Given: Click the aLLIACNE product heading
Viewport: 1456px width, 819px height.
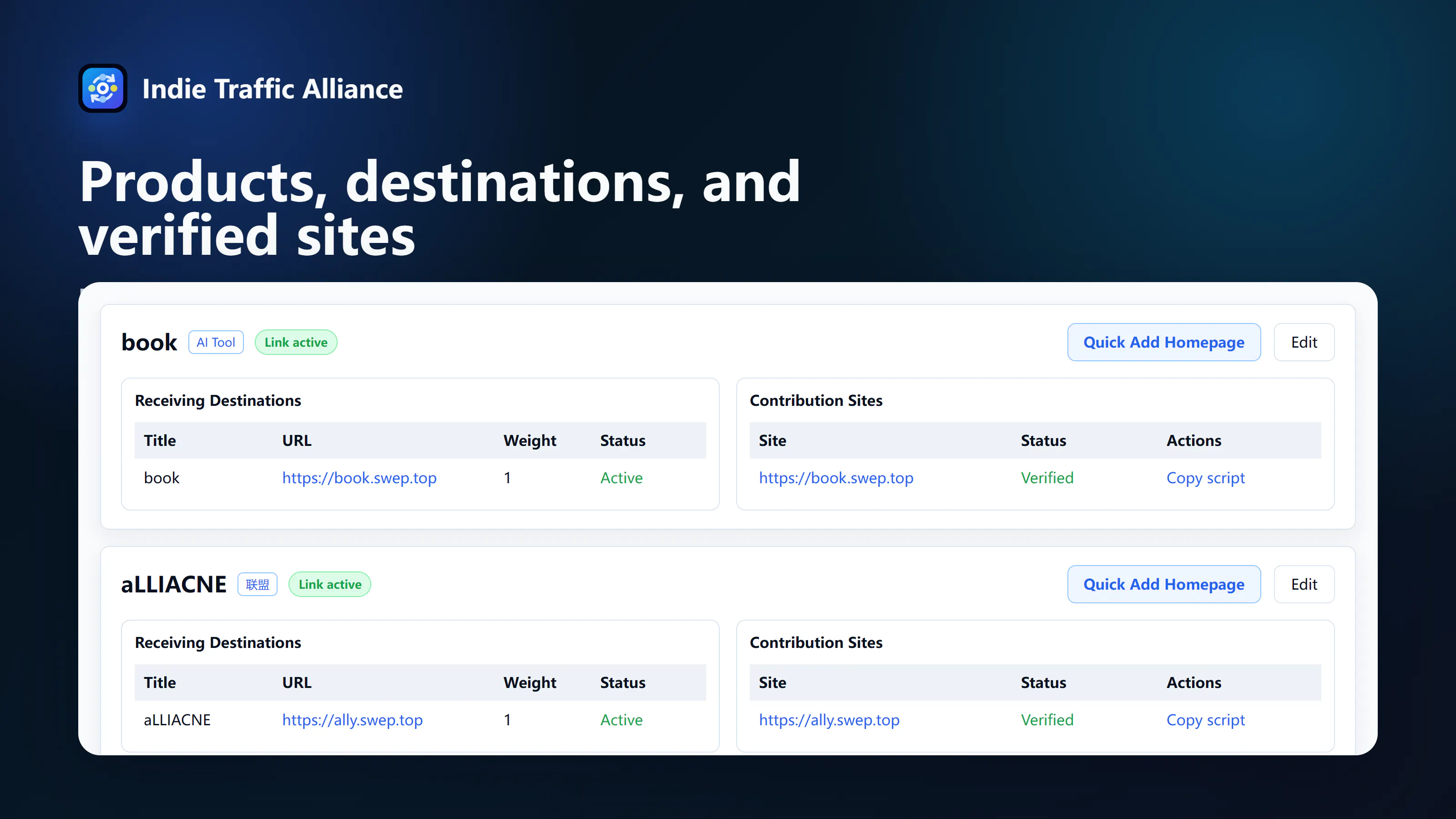Looking at the screenshot, I should click(x=173, y=584).
